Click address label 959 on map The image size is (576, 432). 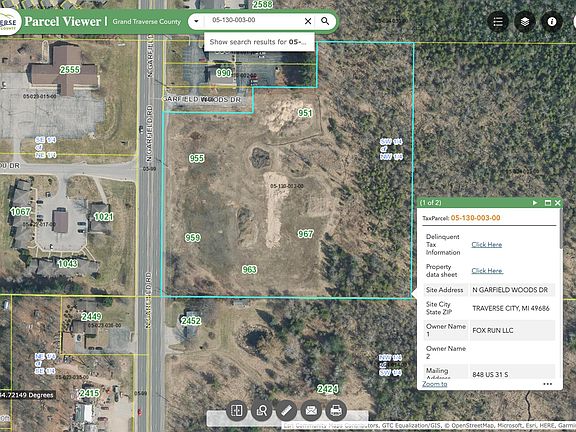192,238
